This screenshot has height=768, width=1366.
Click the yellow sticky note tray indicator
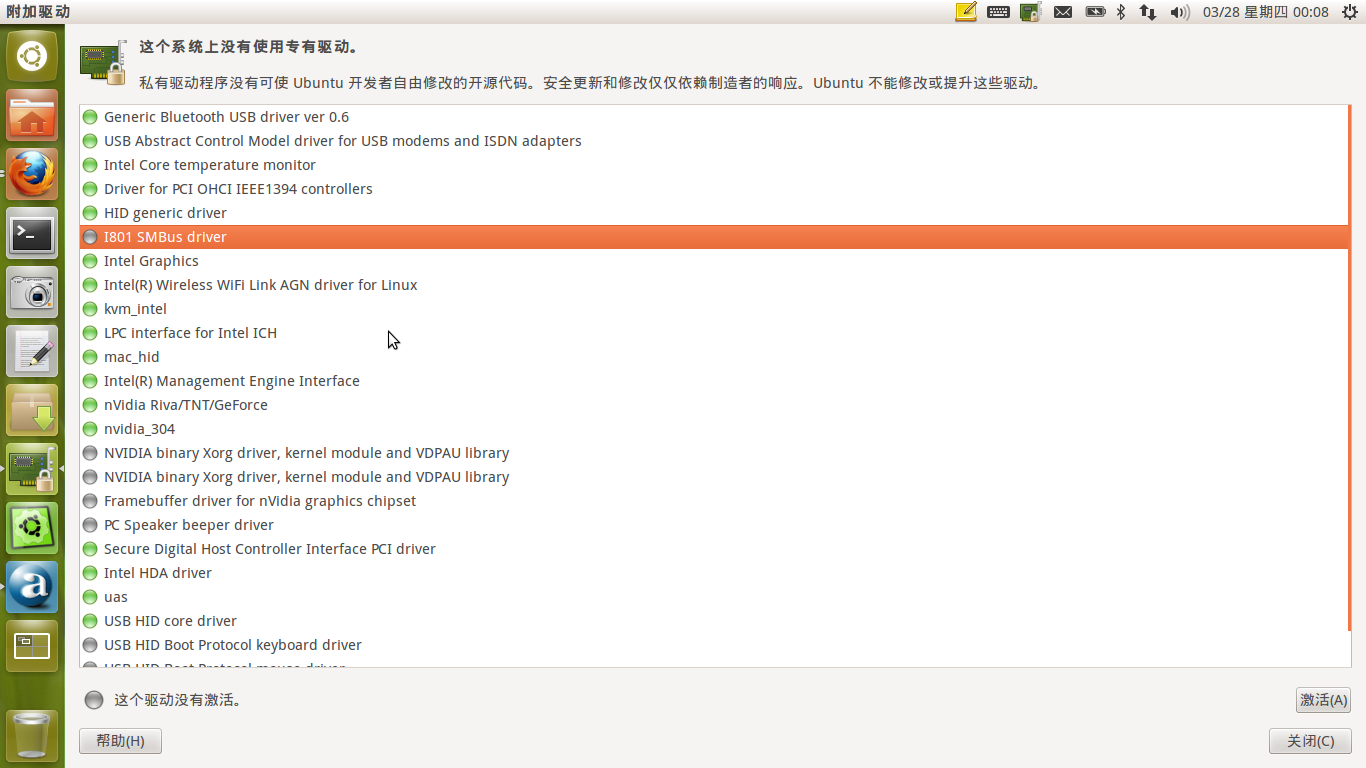pyautogui.click(x=965, y=12)
